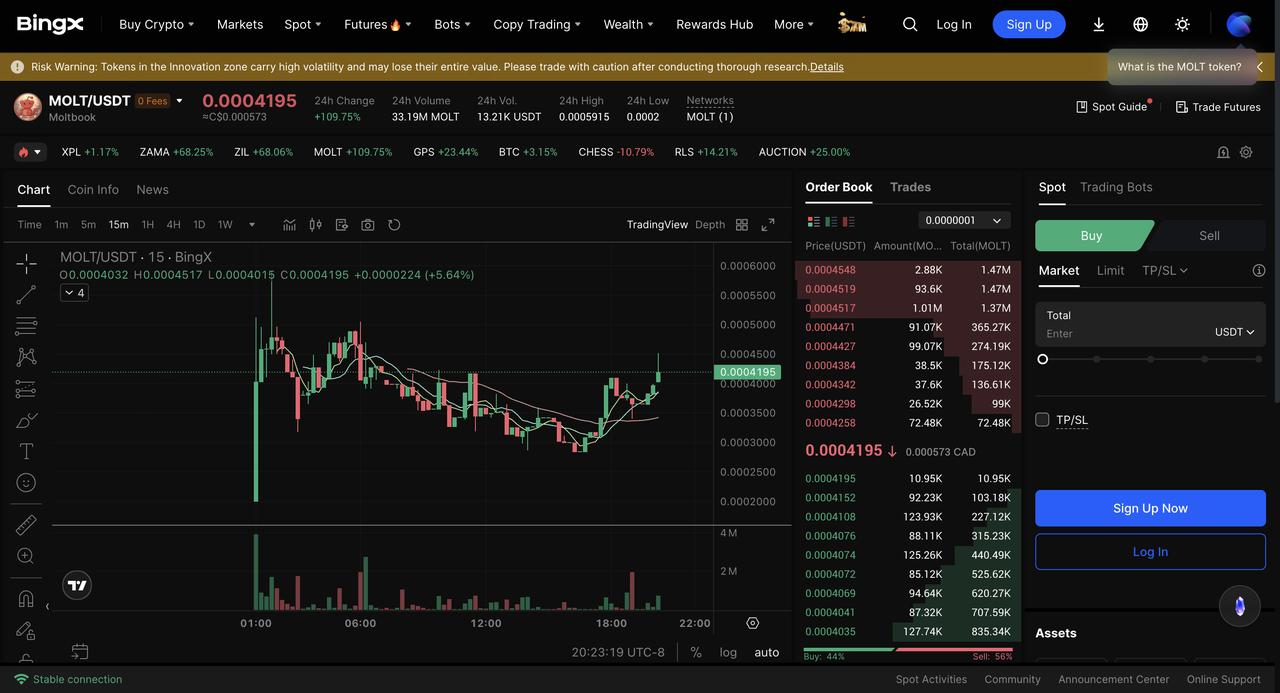
Task: Click the Total amount input field
Action: [1120, 334]
